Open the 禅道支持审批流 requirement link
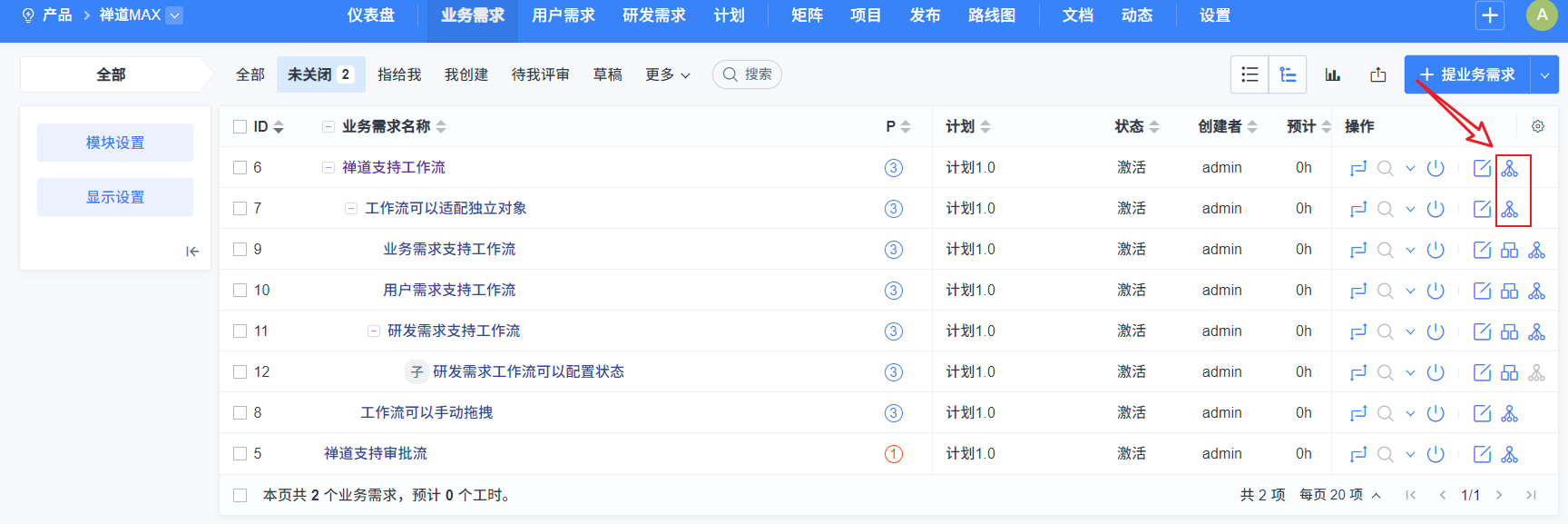 376,453
